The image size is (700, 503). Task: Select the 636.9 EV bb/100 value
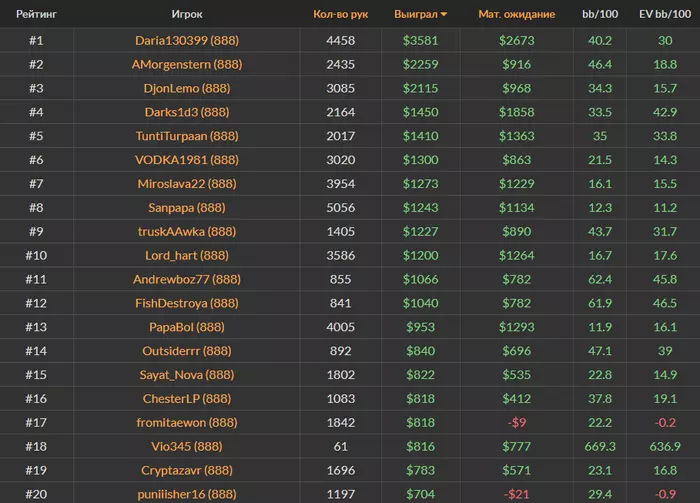coord(665,447)
